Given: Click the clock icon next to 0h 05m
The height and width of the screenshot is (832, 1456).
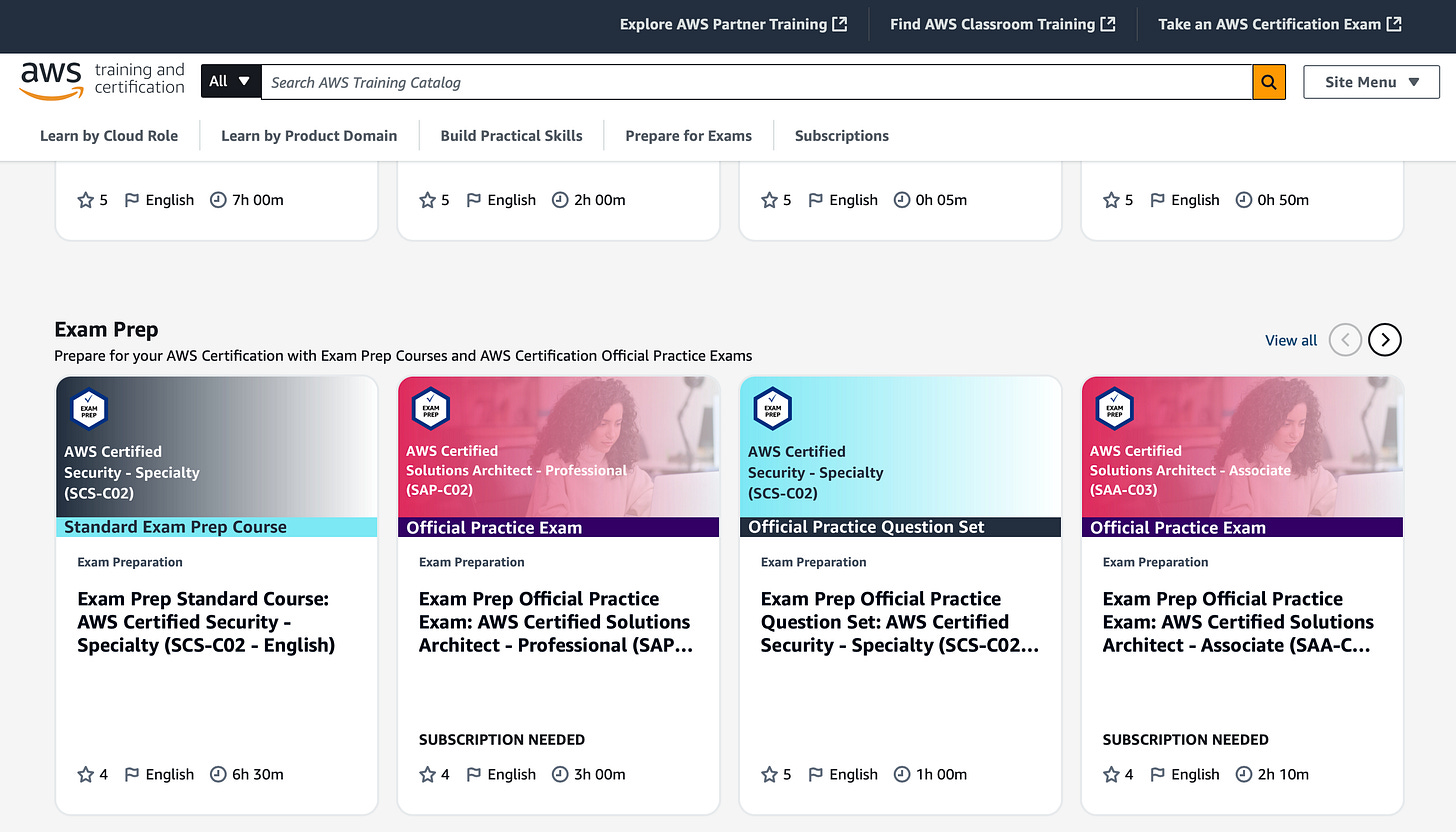Looking at the screenshot, I should point(902,200).
